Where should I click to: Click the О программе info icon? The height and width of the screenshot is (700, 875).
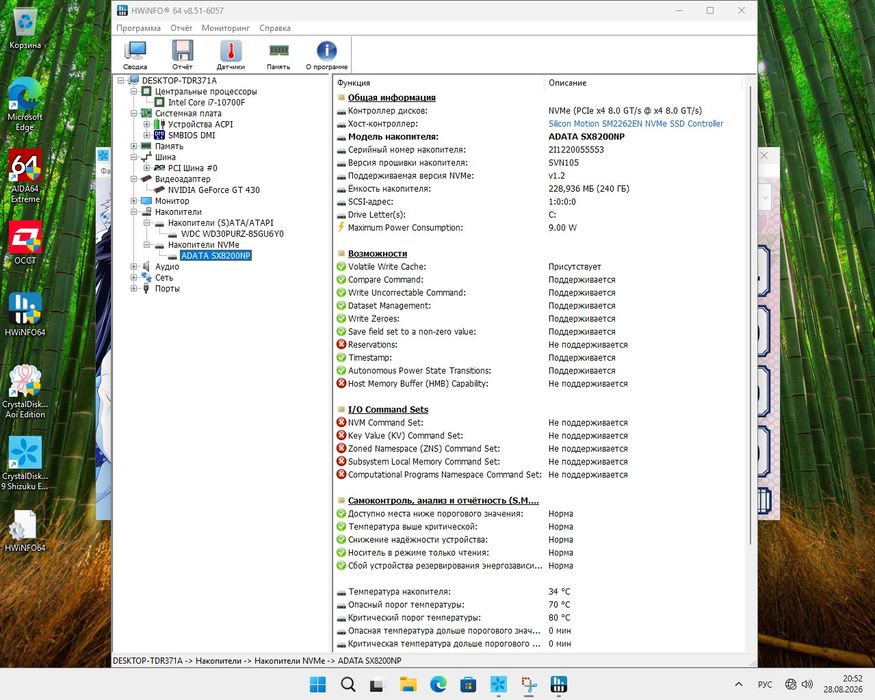326,55
